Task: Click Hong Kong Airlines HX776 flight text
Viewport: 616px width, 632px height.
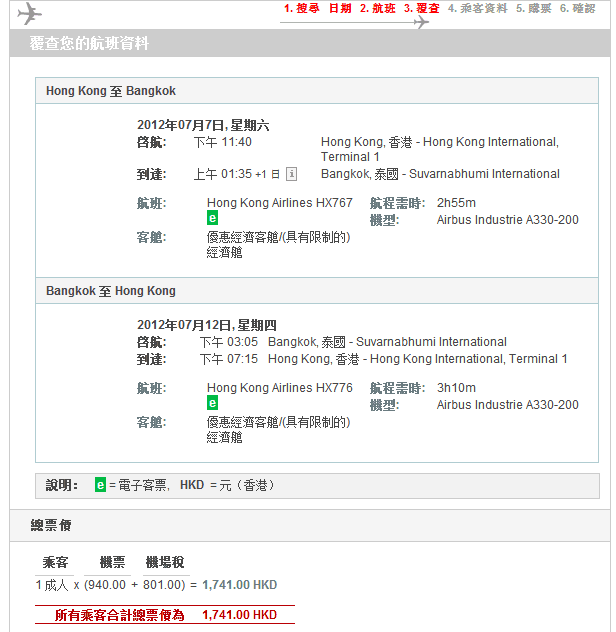Action: (280, 388)
